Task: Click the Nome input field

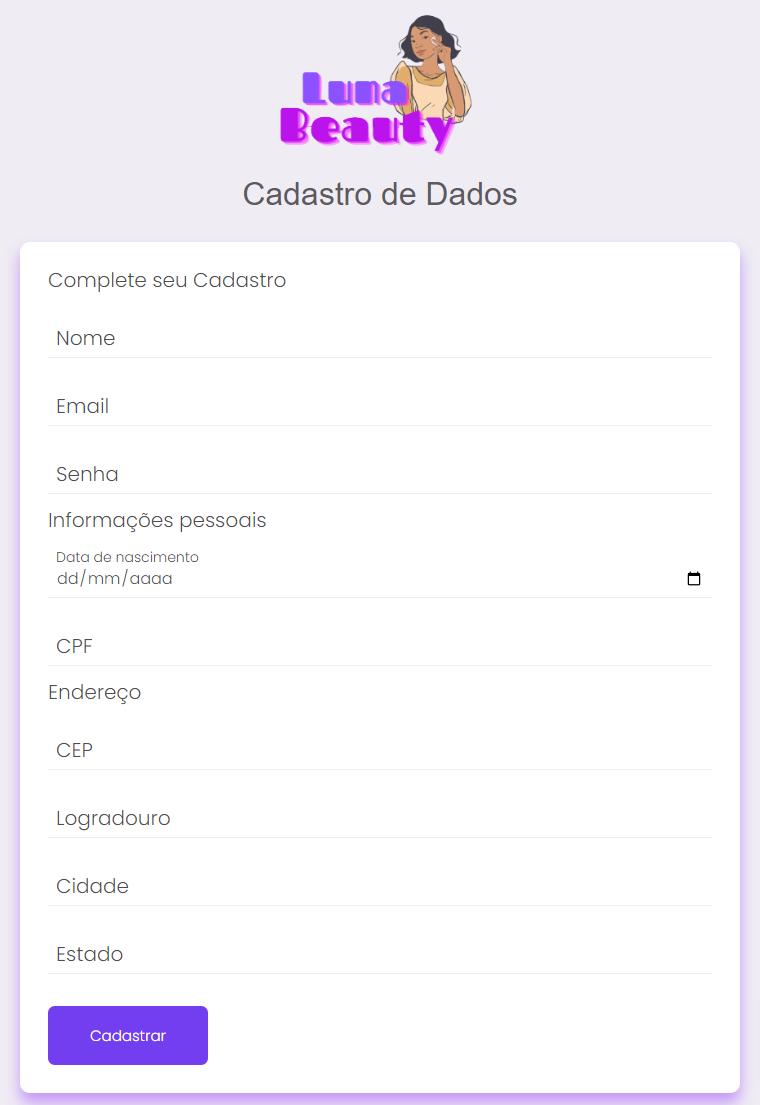Action: (x=380, y=340)
